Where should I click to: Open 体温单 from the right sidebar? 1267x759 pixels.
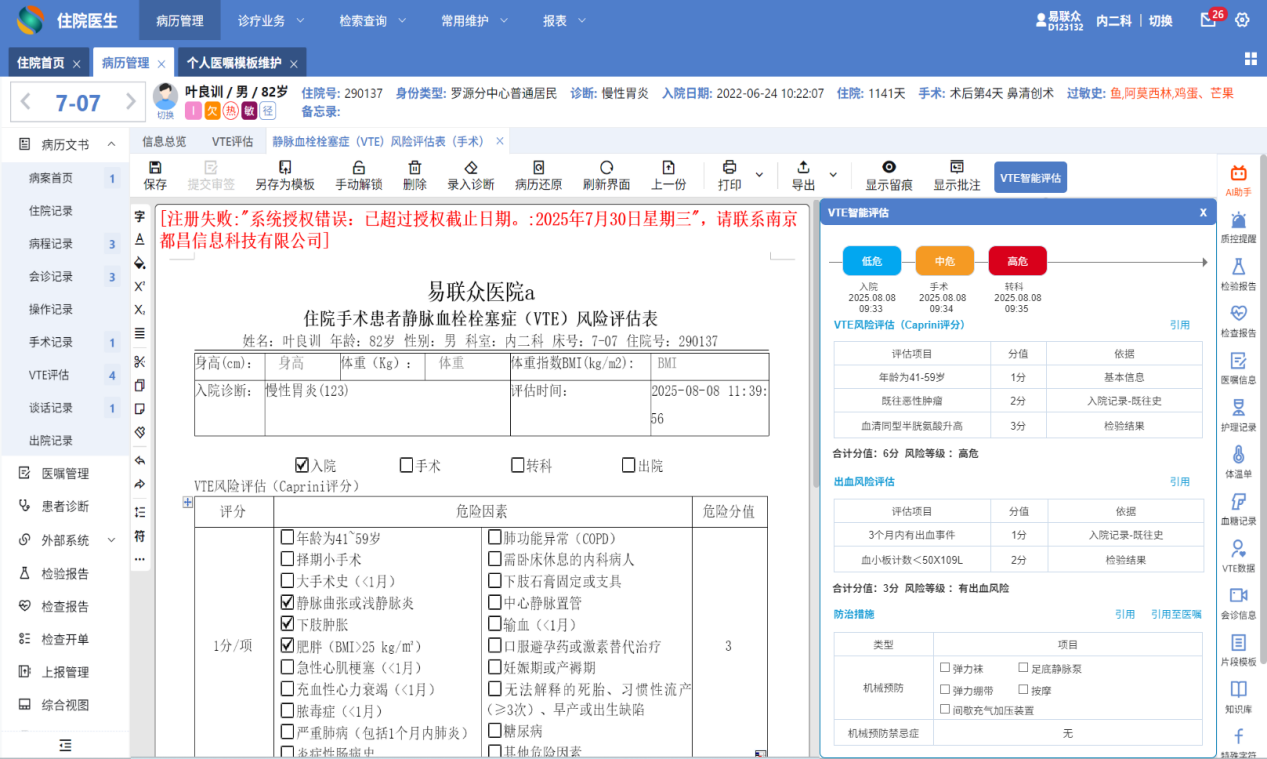click(1238, 461)
